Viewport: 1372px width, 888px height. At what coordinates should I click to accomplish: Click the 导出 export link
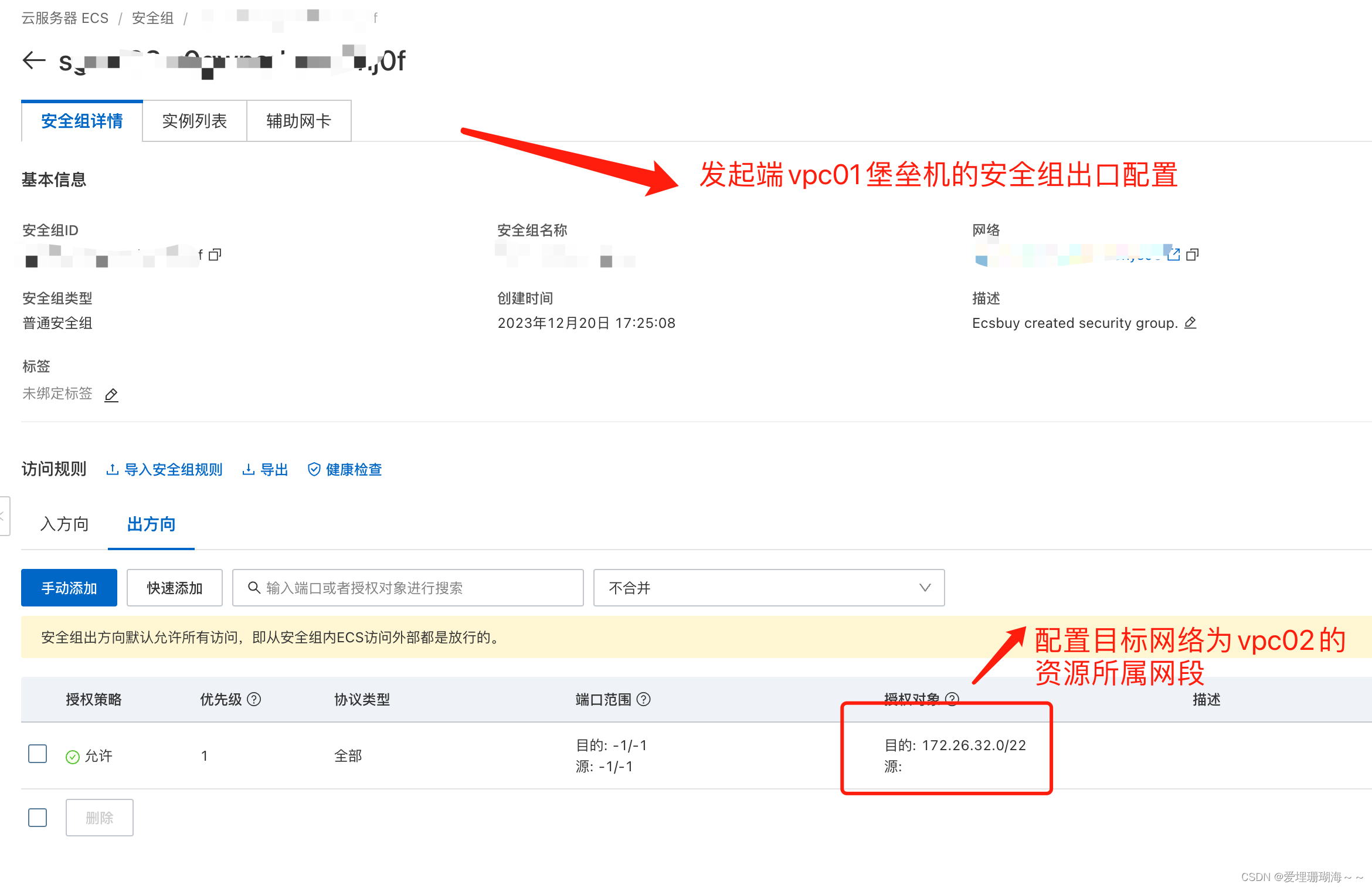[265, 470]
